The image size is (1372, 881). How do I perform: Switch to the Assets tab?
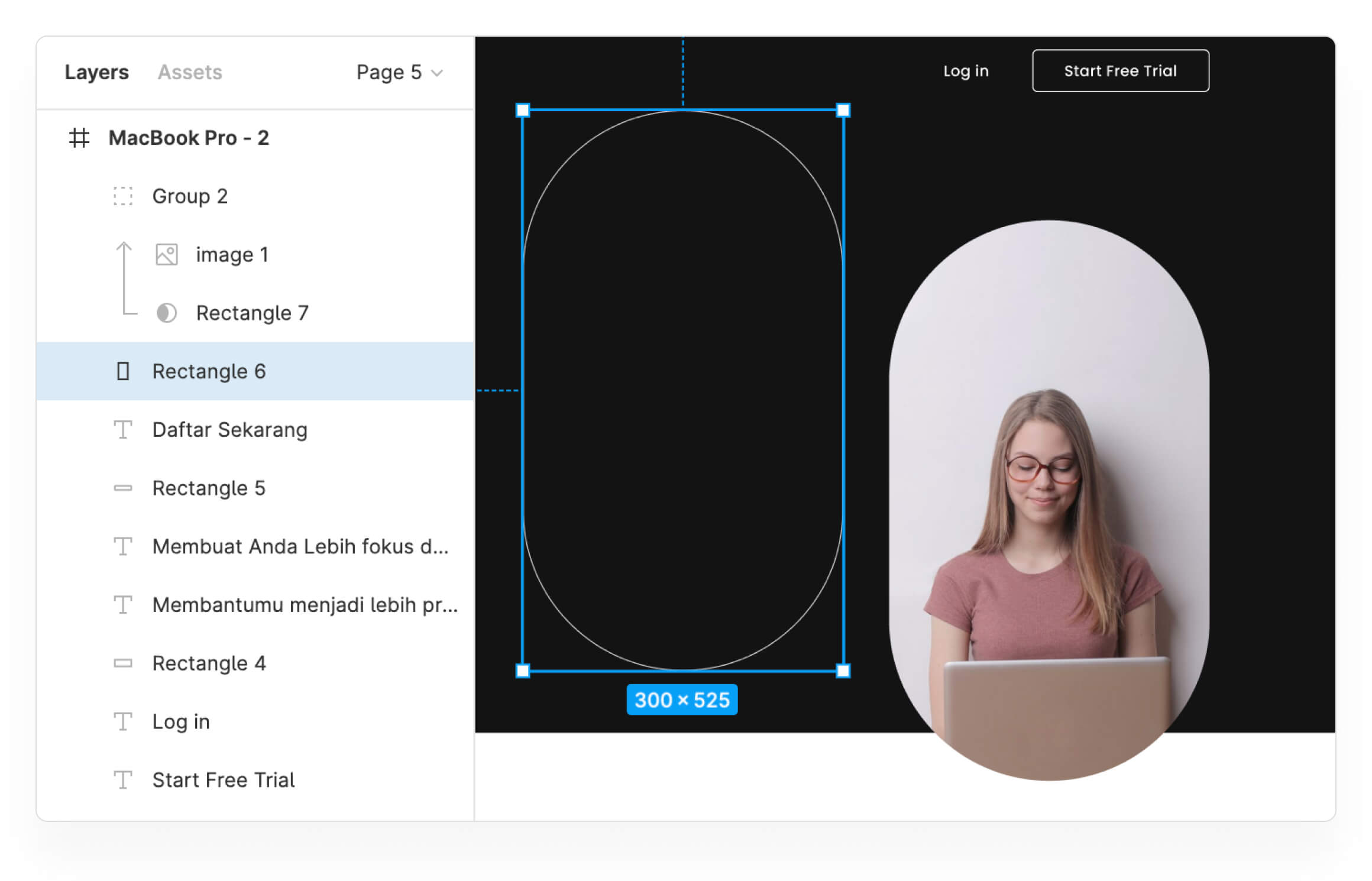coord(190,72)
